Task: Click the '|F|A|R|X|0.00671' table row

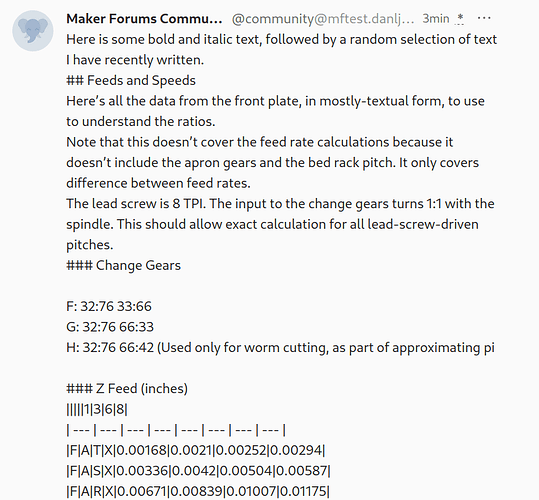Action: coord(198,491)
